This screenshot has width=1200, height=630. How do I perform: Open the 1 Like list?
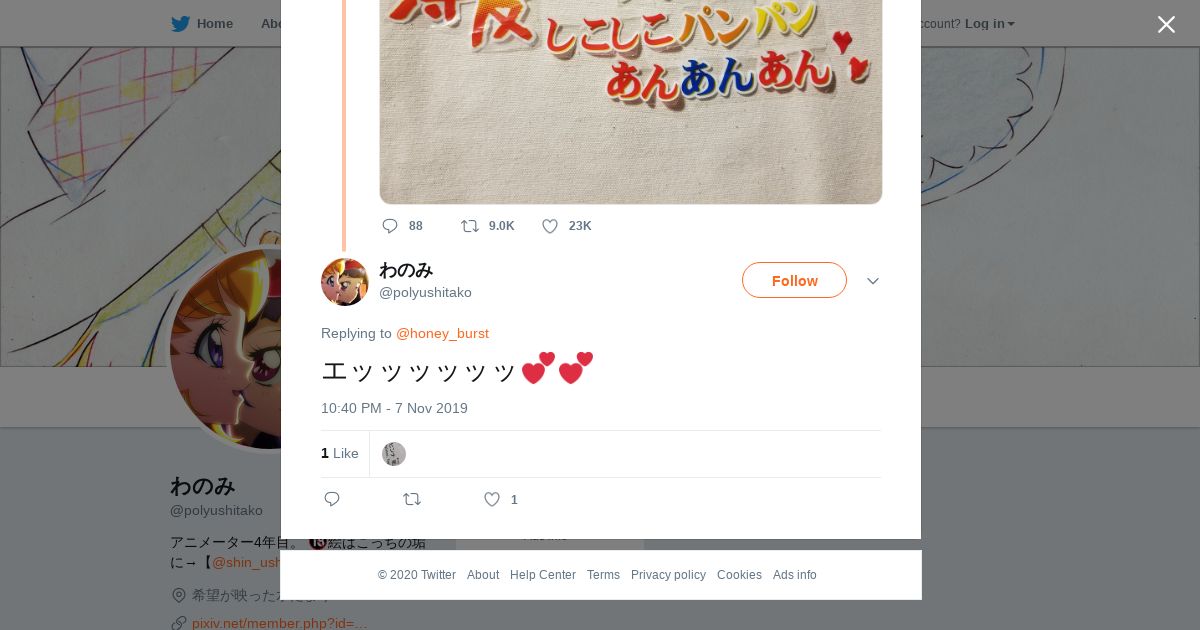click(x=340, y=454)
